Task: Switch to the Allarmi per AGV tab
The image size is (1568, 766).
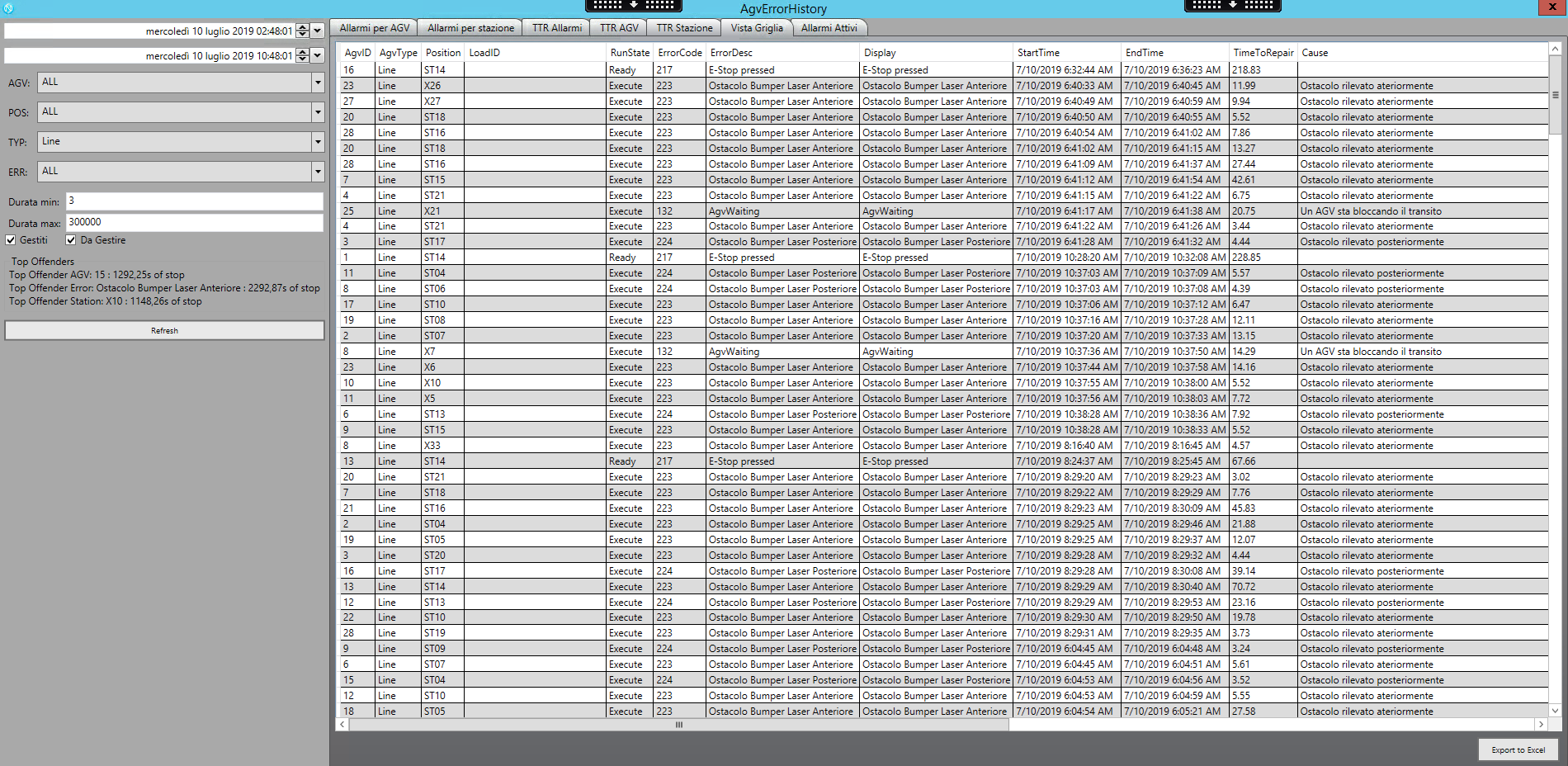Action: point(375,28)
